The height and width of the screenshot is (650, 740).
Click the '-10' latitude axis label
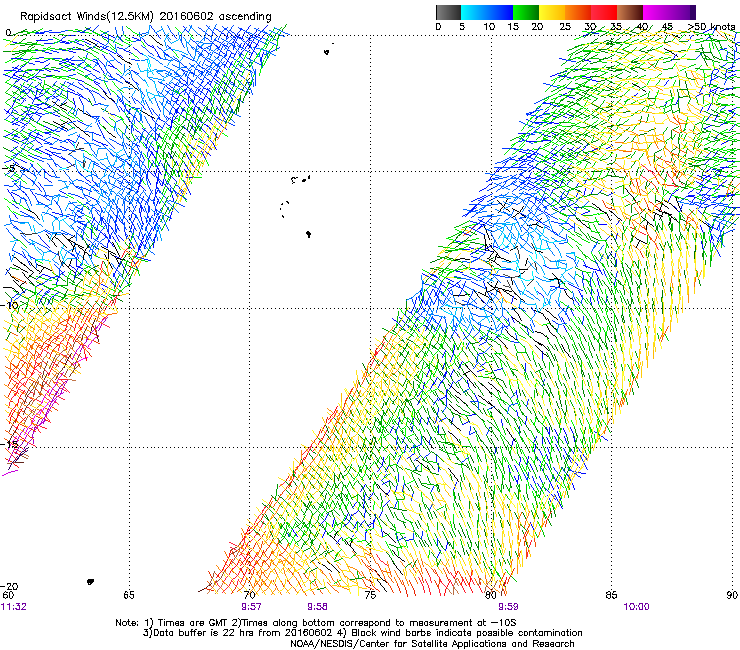click(x=10, y=305)
